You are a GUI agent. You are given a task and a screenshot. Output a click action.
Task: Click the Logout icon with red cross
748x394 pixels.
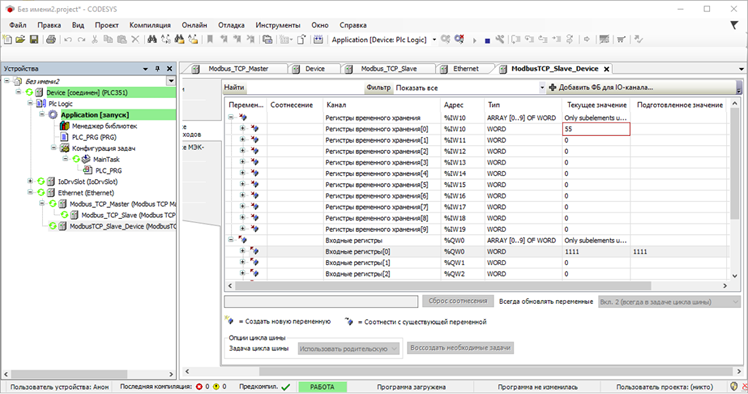tap(459, 40)
